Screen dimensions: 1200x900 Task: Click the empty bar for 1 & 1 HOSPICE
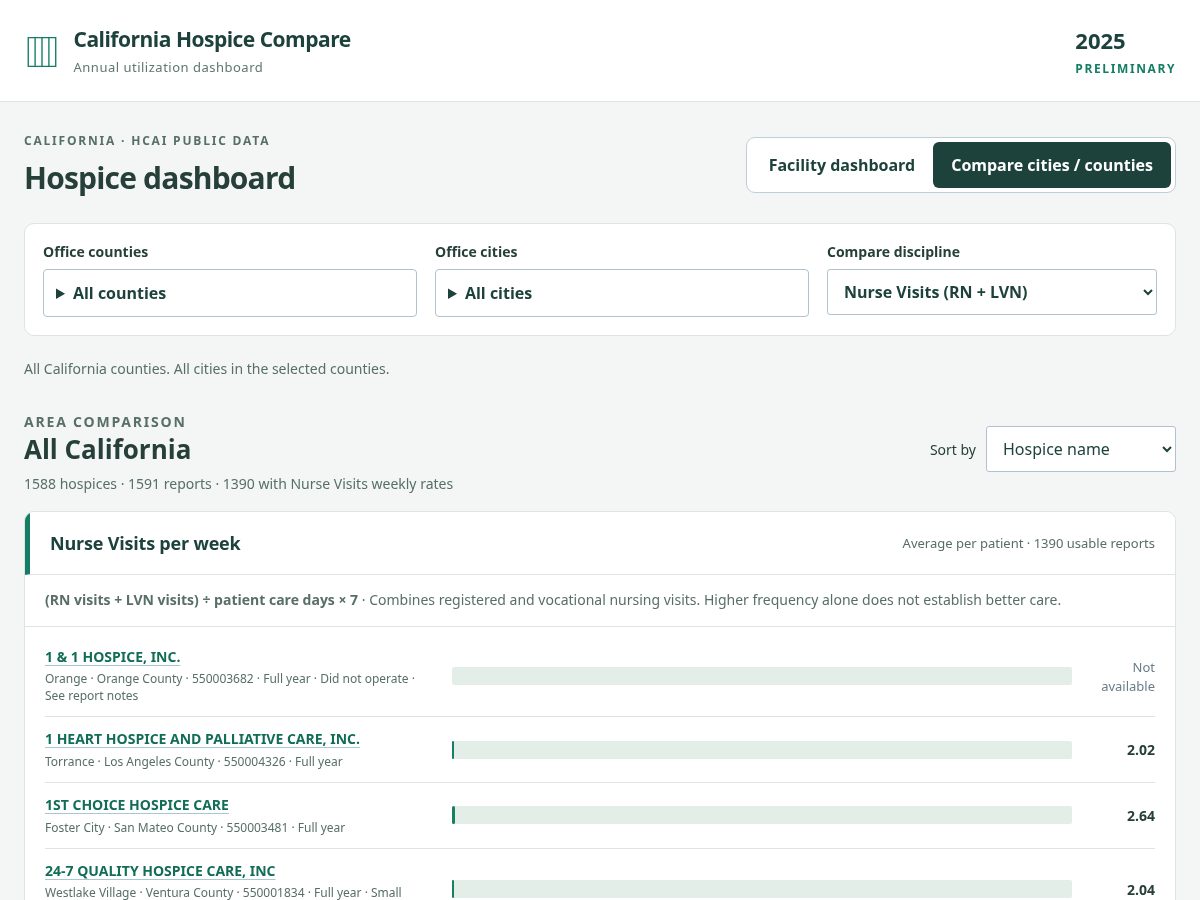(x=762, y=676)
